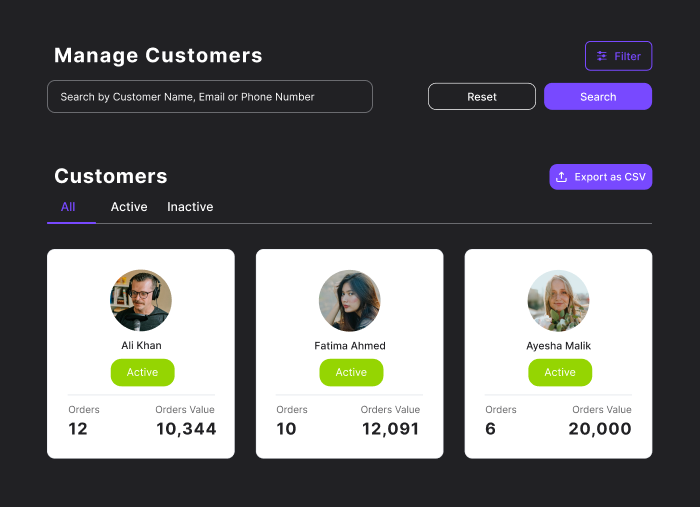Select Fatima Ahmed's customer name
The height and width of the screenshot is (507, 700).
(350, 346)
